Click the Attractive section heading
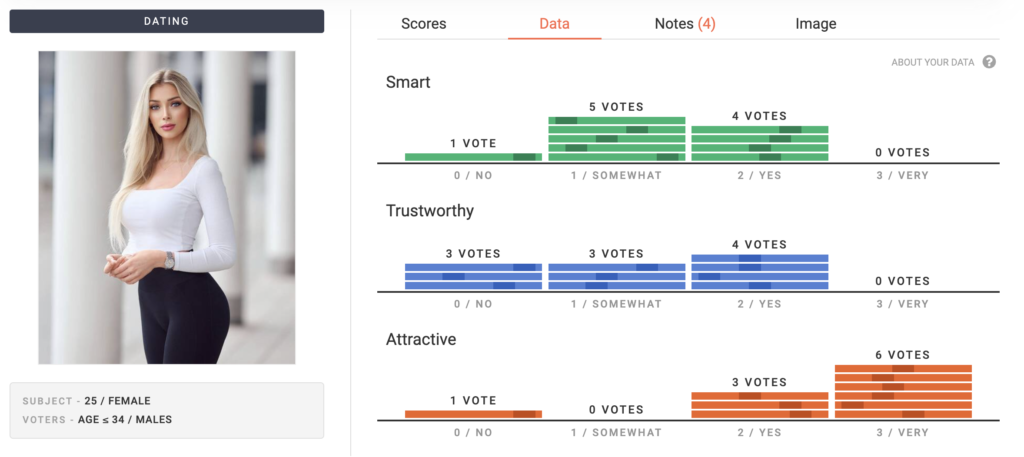 coord(421,340)
